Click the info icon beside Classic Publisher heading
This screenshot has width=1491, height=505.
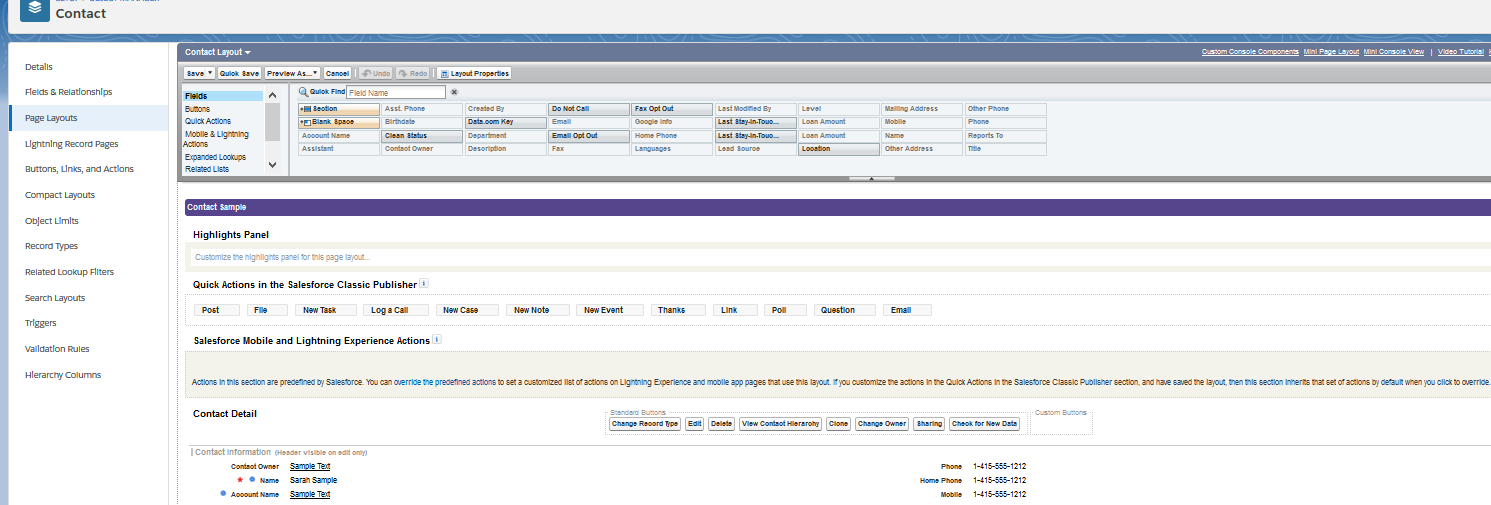[x=424, y=284]
